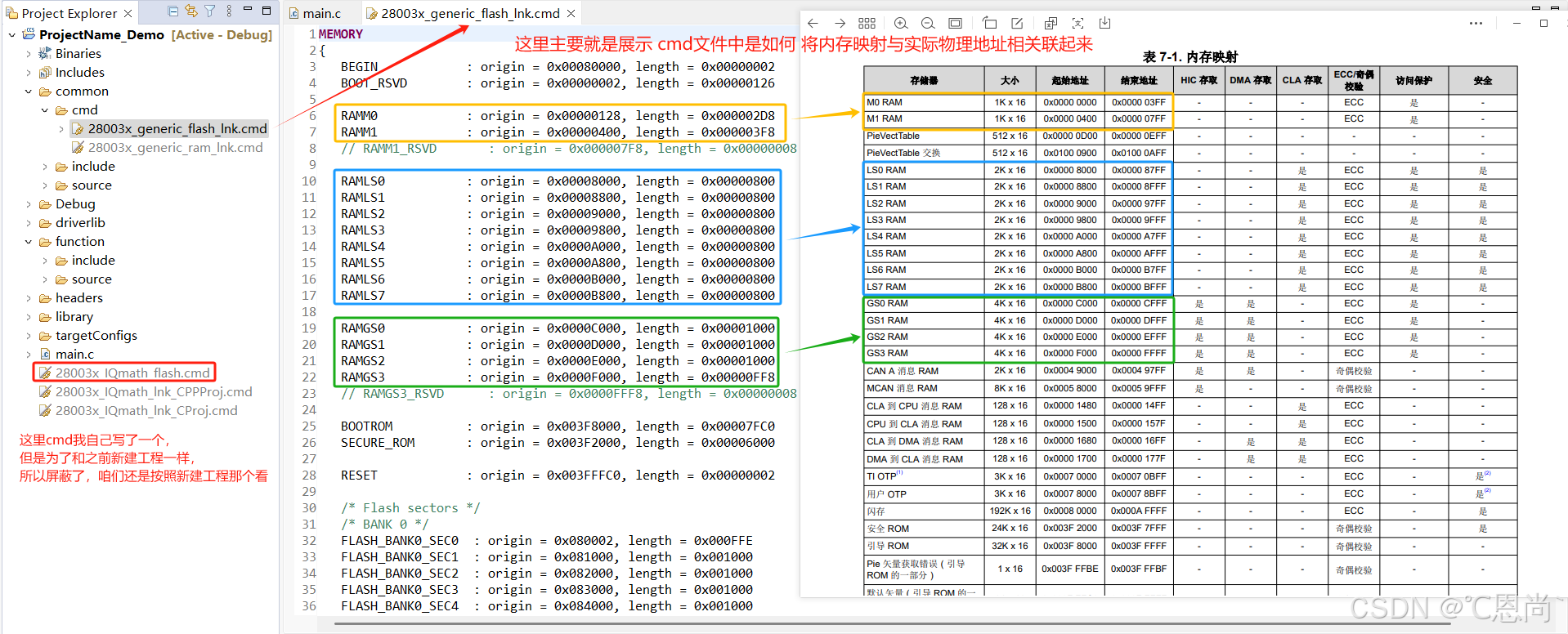This screenshot has width=1568, height=634.
Task: Rotate the image in the viewer
Action: [x=989, y=23]
